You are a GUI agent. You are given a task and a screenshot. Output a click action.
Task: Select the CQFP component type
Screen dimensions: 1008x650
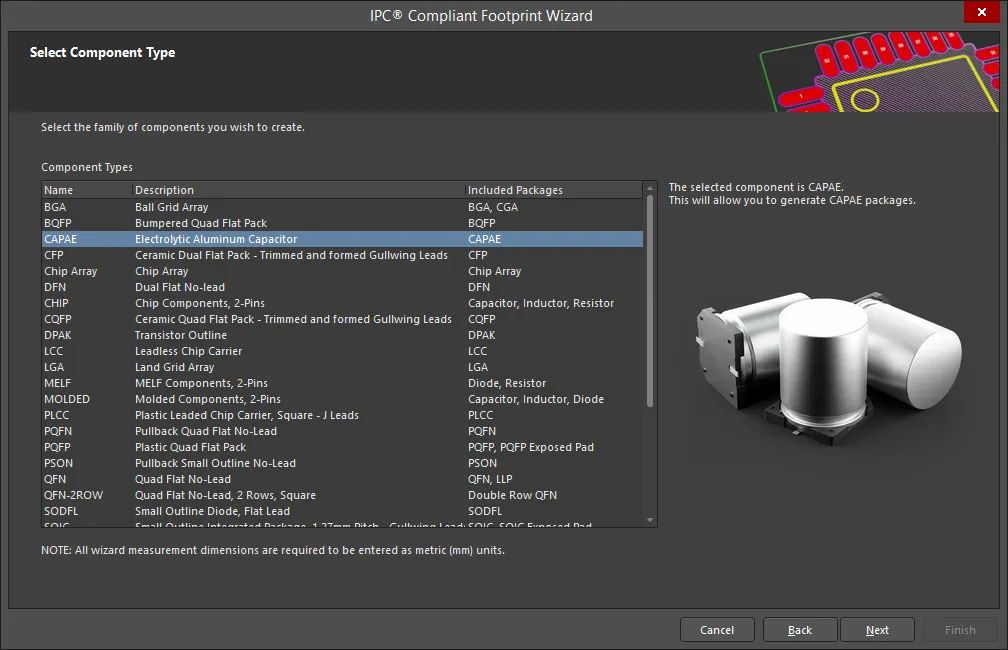343,319
